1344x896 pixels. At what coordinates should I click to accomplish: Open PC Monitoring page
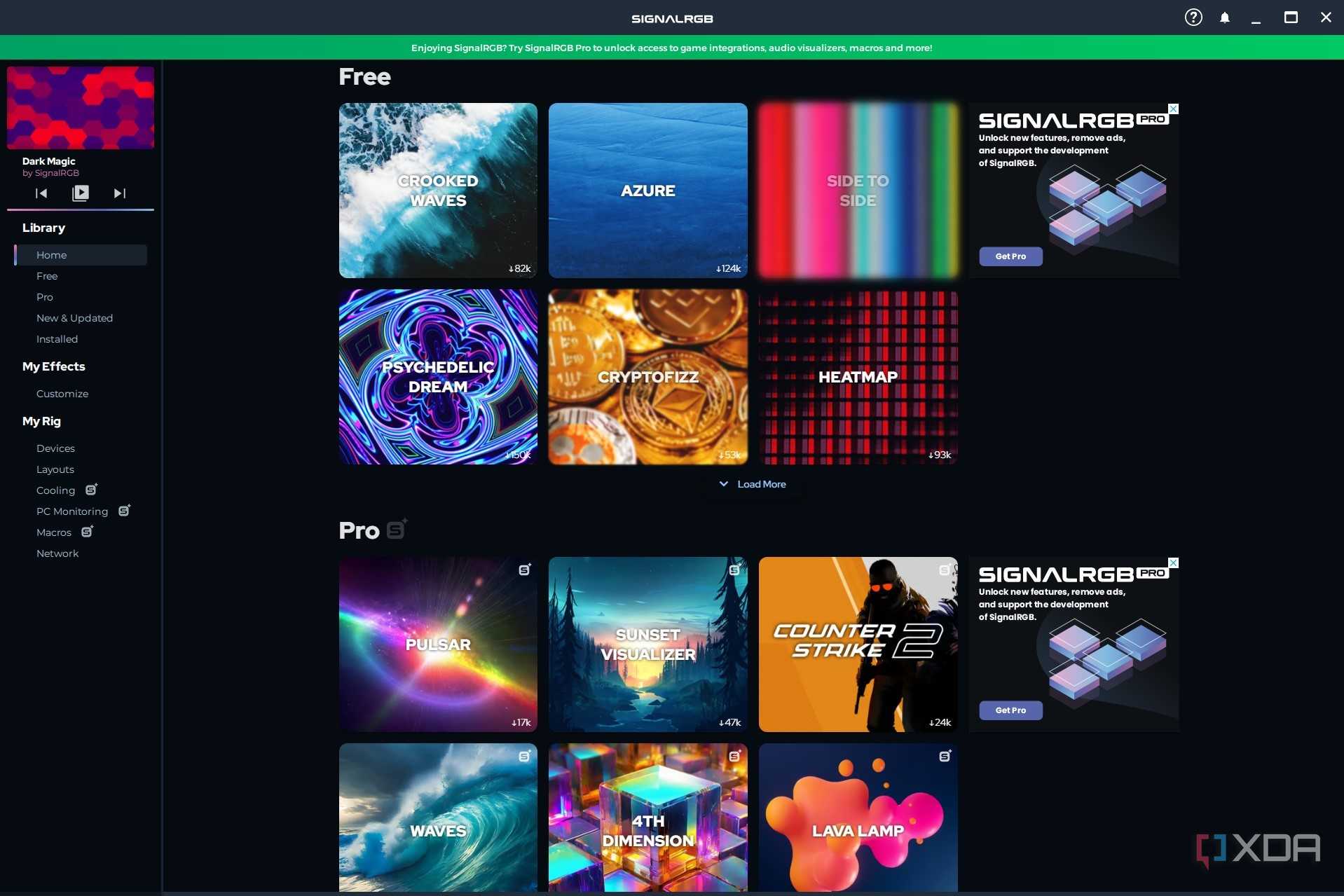[72, 511]
